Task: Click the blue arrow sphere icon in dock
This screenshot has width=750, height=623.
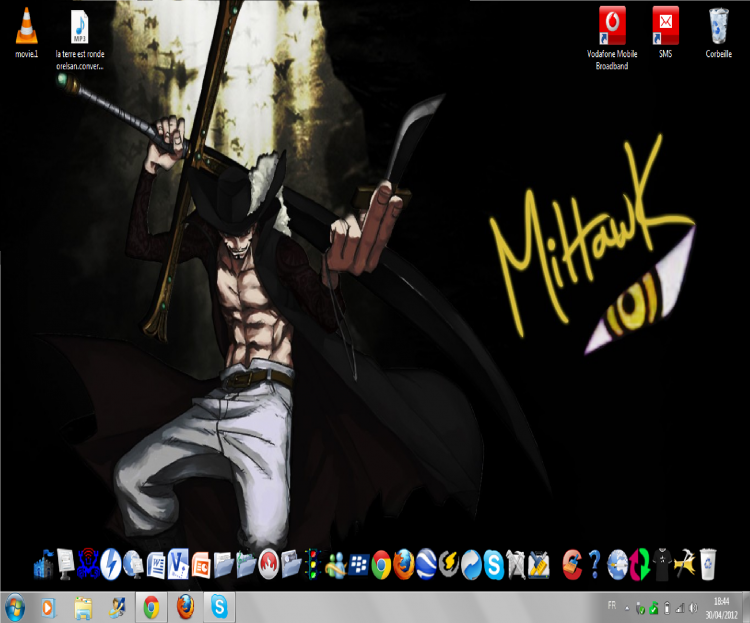Action: point(471,565)
